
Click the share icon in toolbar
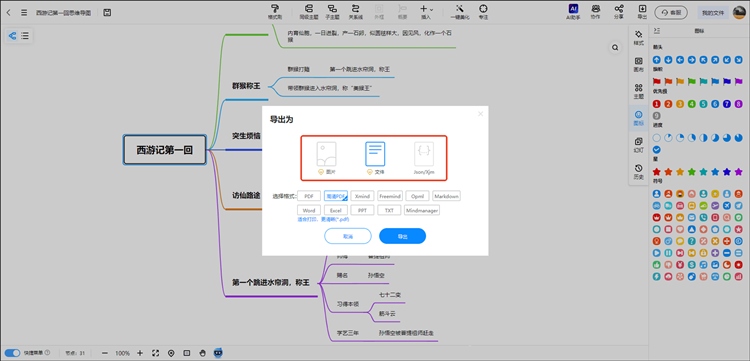point(619,11)
